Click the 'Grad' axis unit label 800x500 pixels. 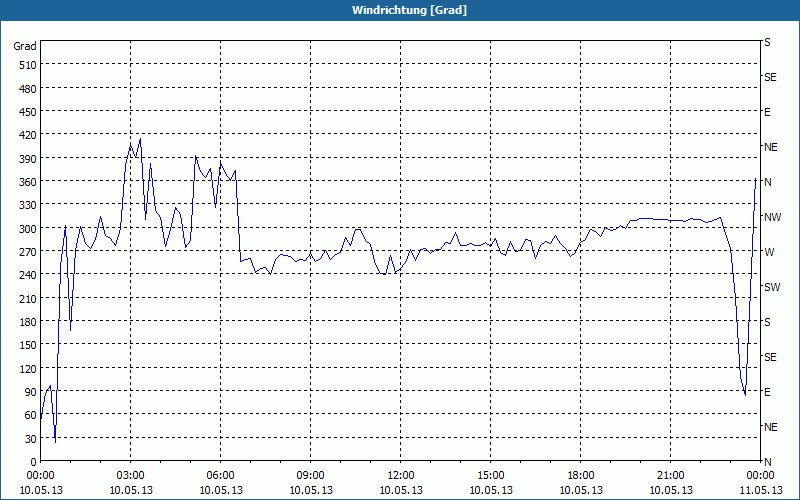coord(25,46)
